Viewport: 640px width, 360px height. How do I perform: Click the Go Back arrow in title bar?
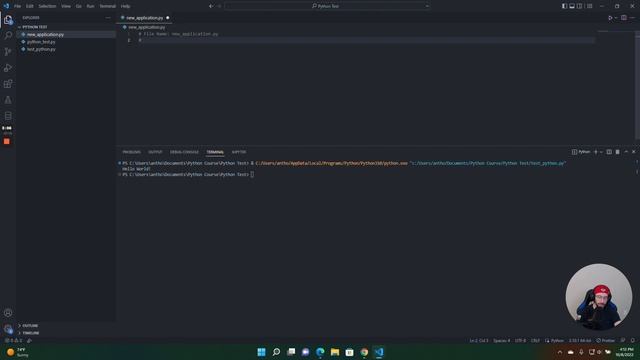(211, 6)
